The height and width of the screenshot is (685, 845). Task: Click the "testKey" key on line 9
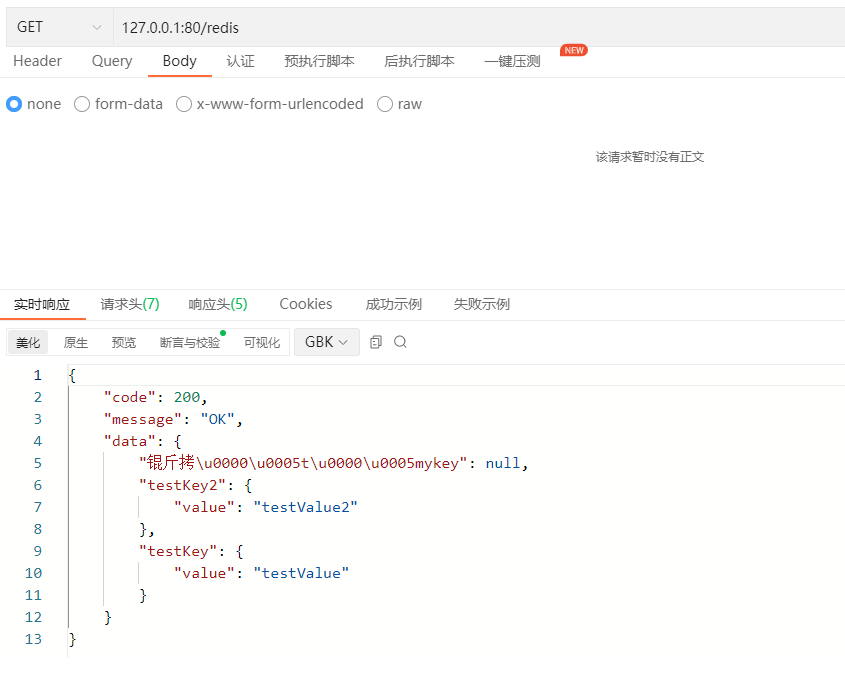[x=178, y=551]
